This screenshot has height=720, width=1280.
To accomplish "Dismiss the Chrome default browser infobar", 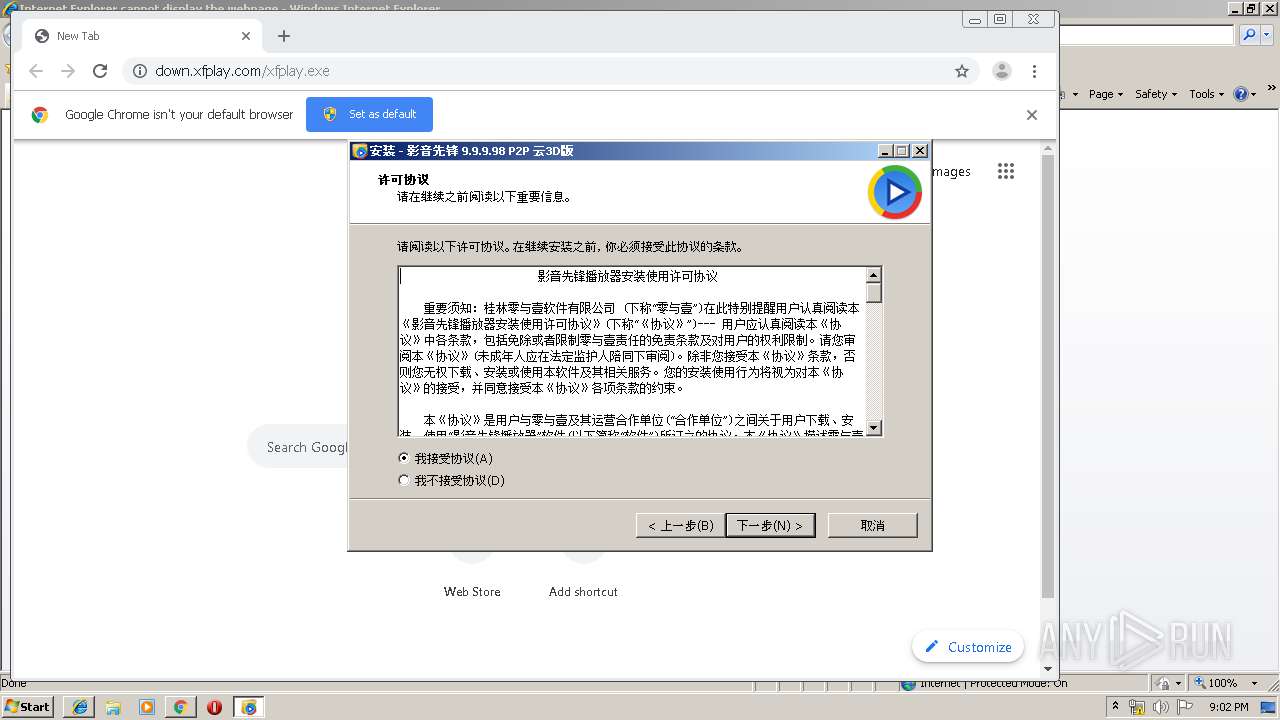I will pyautogui.click(x=1032, y=115).
